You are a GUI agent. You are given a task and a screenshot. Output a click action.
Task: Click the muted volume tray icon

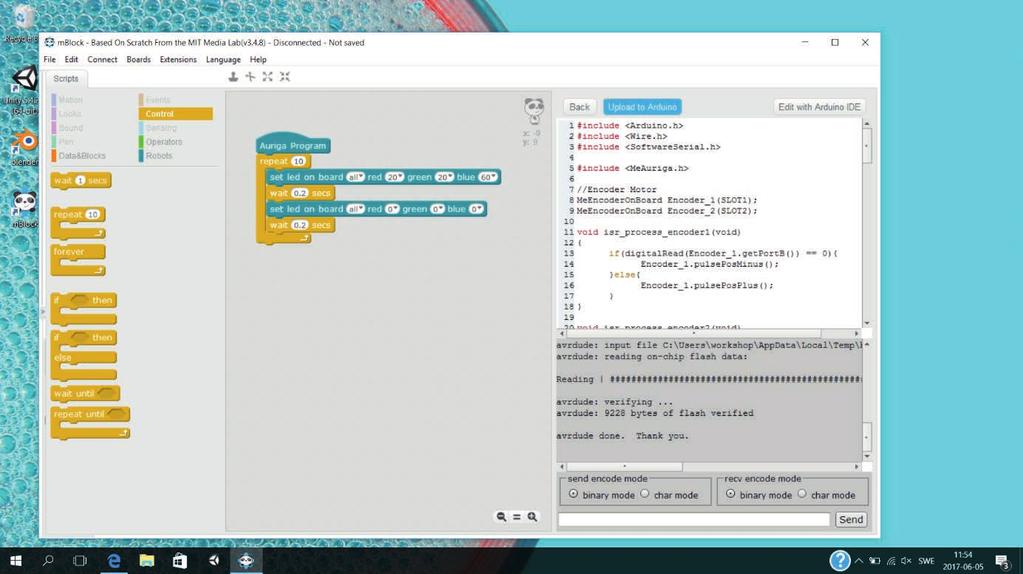(x=906, y=560)
